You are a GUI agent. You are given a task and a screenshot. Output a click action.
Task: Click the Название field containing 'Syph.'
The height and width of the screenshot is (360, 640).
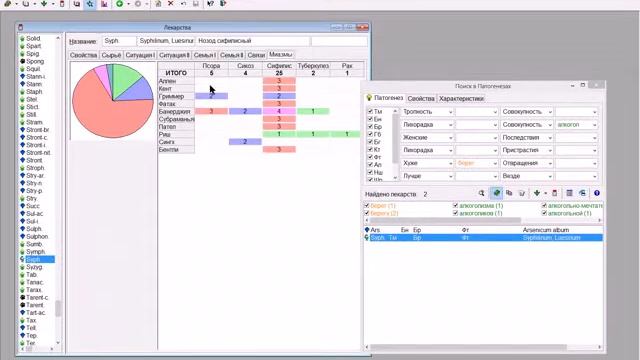click(x=118, y=41)
